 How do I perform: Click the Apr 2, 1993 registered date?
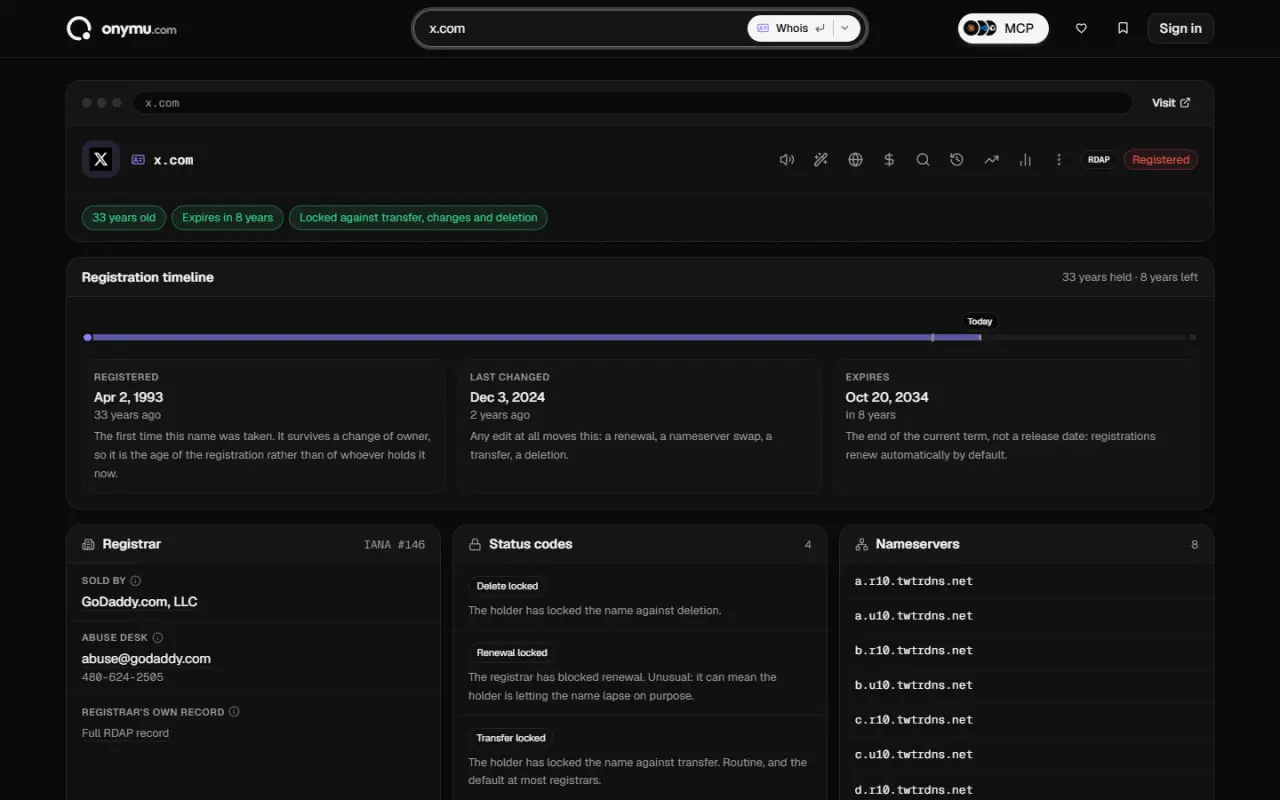[x=129, y=397]
